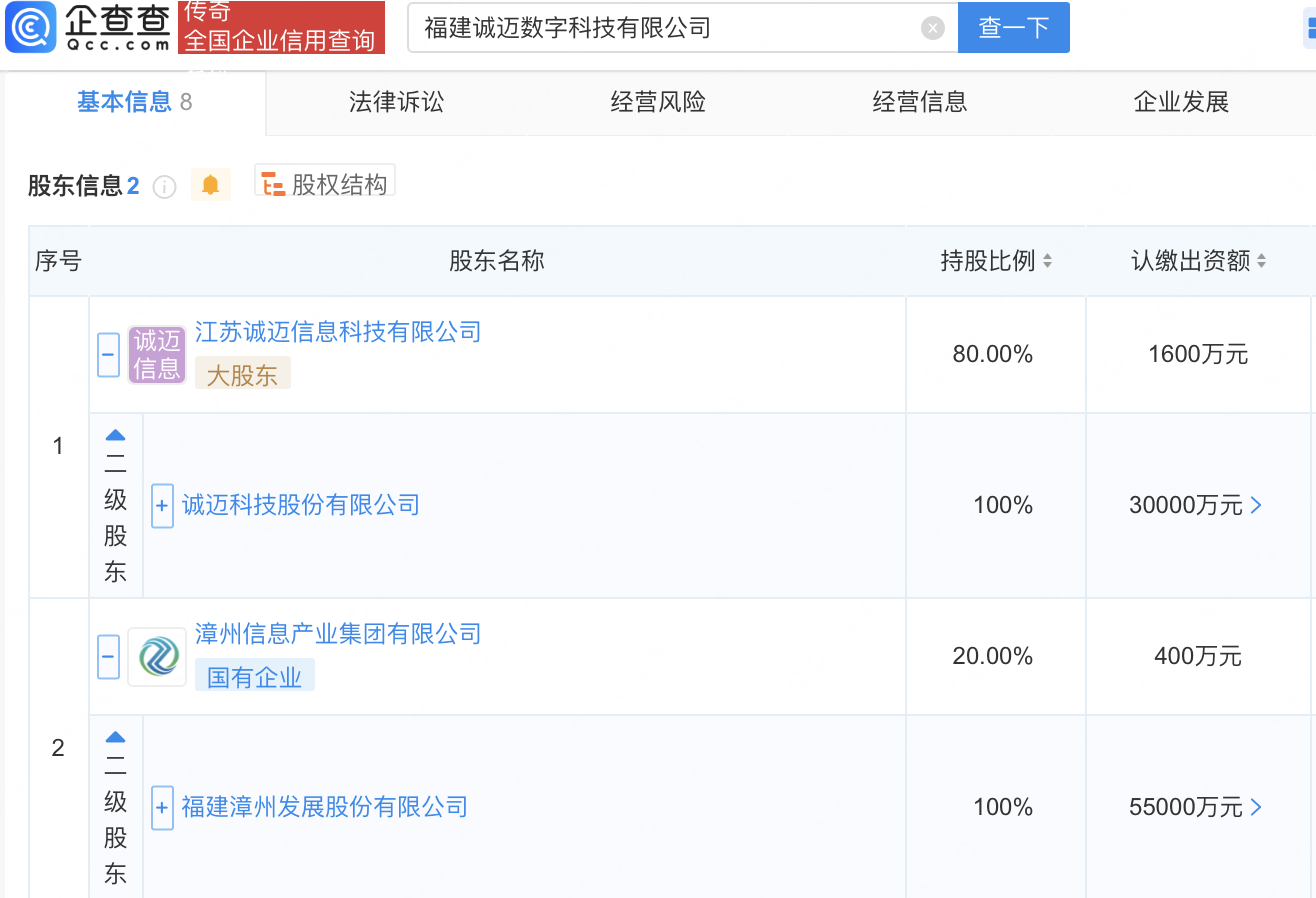Click the info icon beside 股东信息
The height and width of the screenshot is (898, 1316).
click(x=165, y=186)
